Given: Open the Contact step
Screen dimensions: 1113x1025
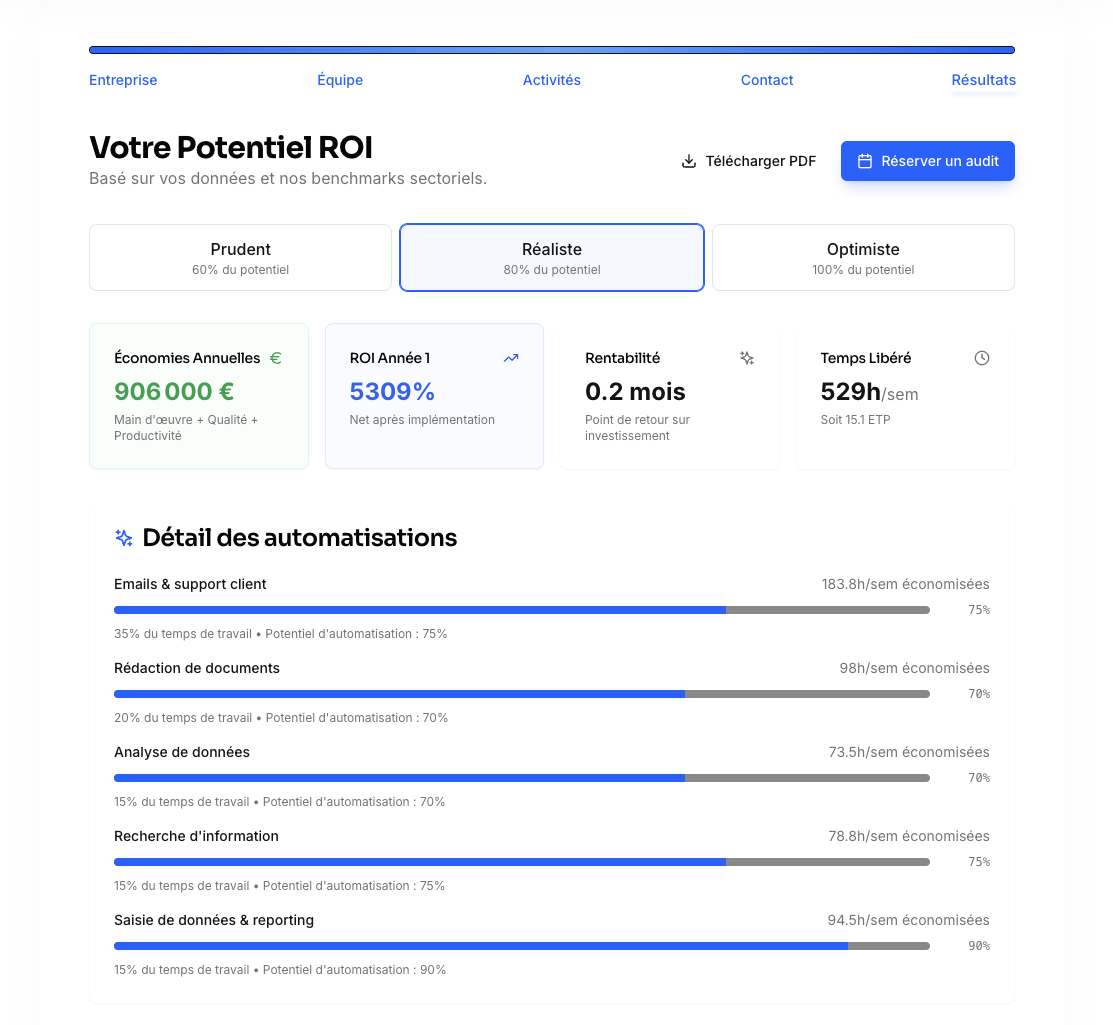Looking at the screenshot, I should point(766,80).
